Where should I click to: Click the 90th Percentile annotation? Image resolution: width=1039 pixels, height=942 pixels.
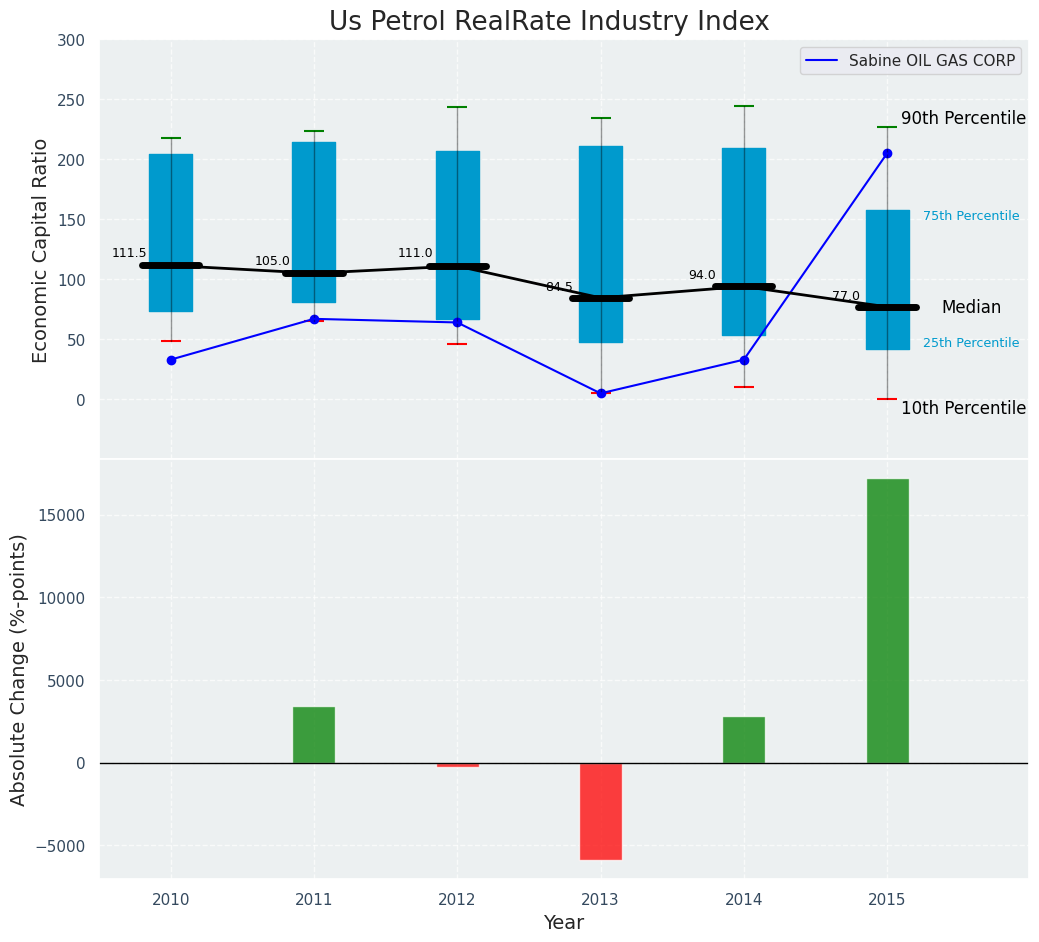point(963,118)
